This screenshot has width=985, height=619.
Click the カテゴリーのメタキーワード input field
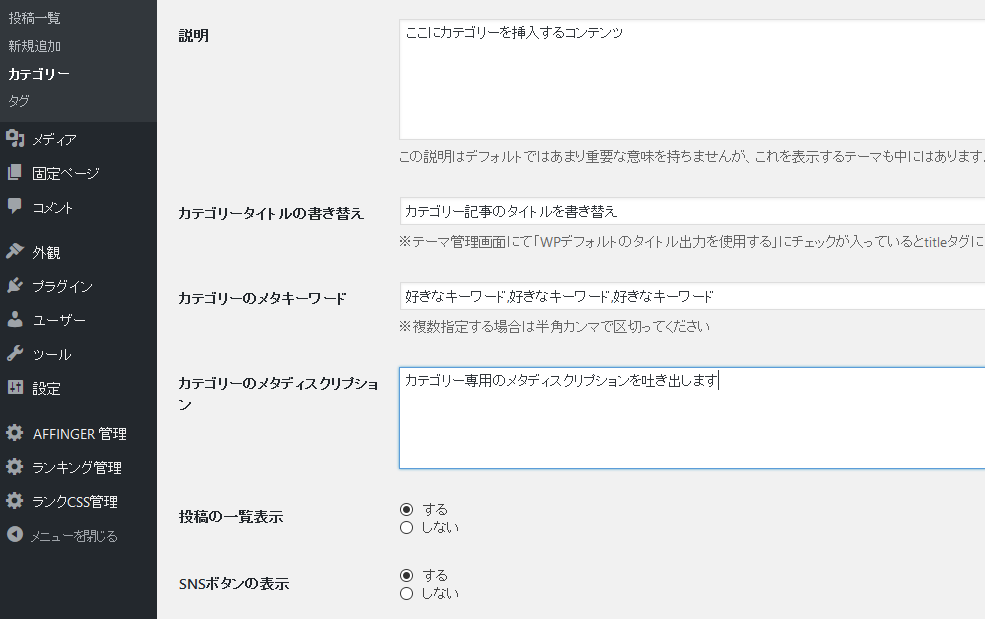(692, 296)
